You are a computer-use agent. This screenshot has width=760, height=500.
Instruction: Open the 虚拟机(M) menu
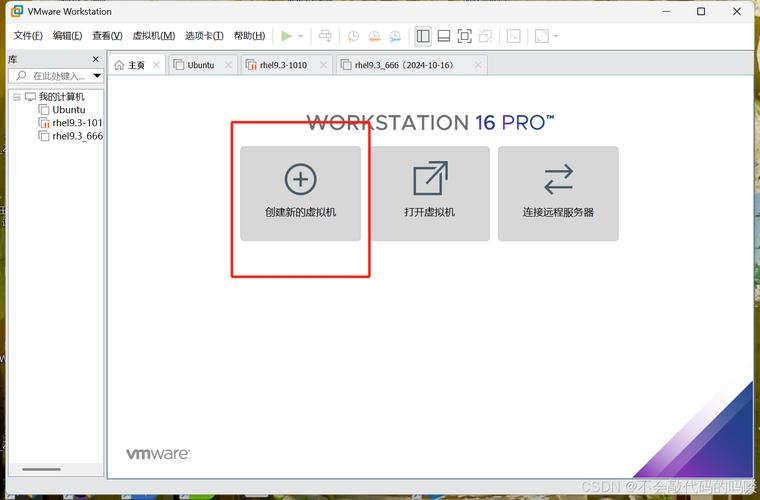(154, 36)
